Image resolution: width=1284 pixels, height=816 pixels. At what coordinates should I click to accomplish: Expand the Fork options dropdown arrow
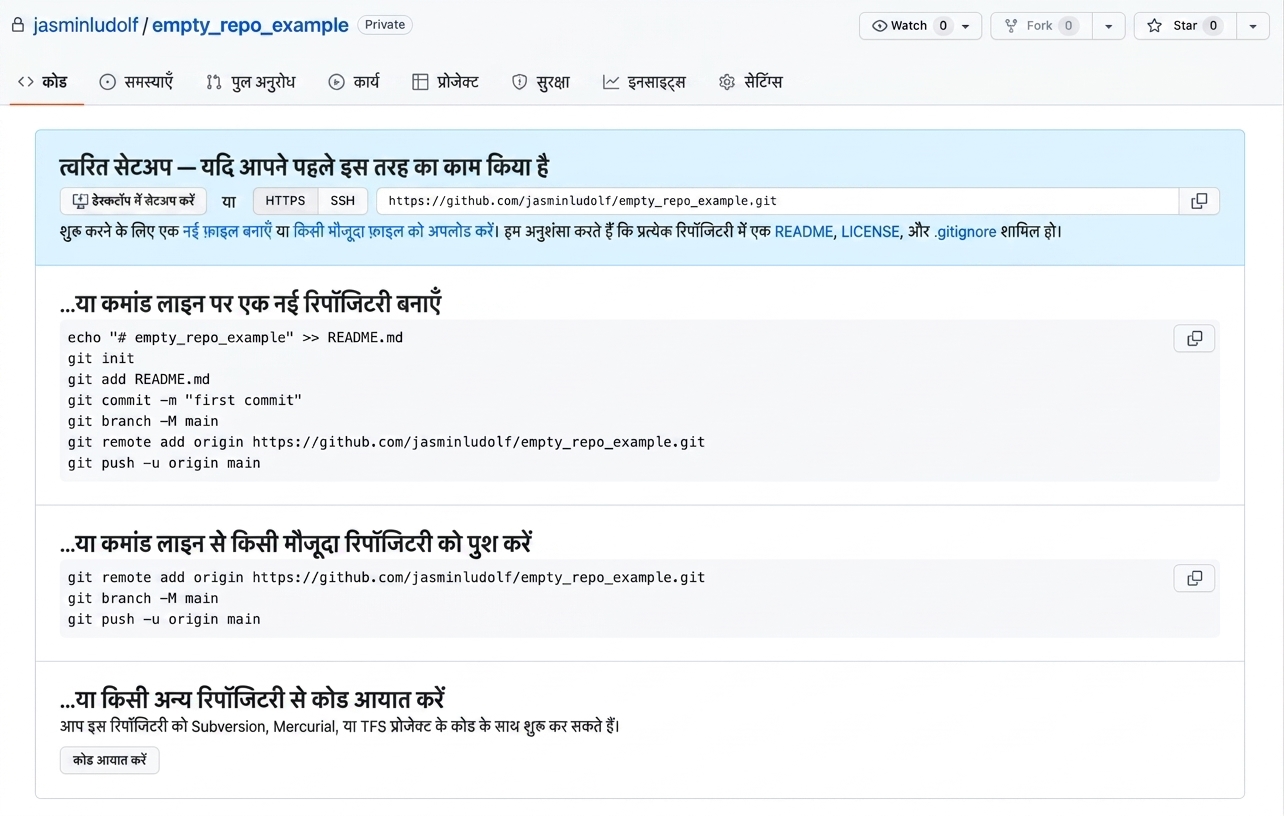click(1108, 26)
